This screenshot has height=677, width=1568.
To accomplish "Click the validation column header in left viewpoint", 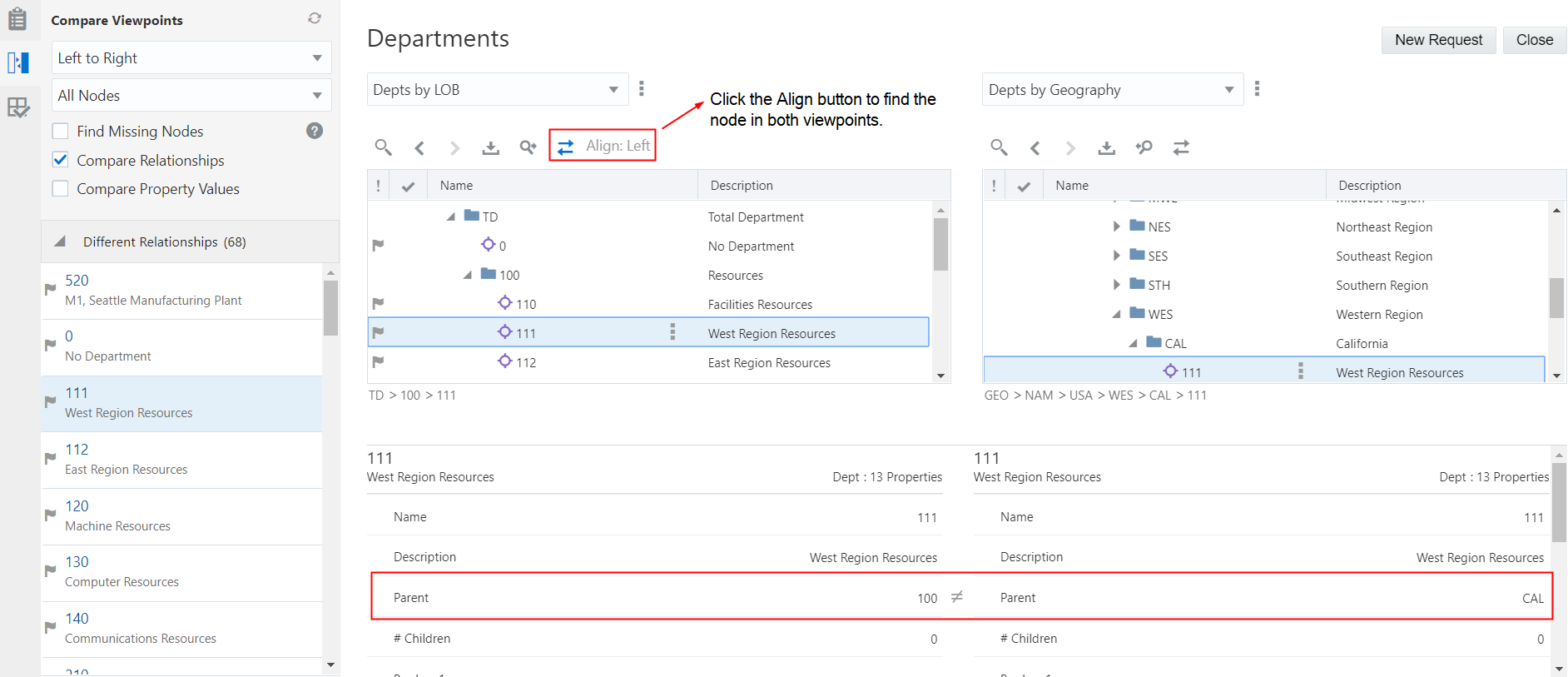I will pyautogui.click(x=378, y=186).
